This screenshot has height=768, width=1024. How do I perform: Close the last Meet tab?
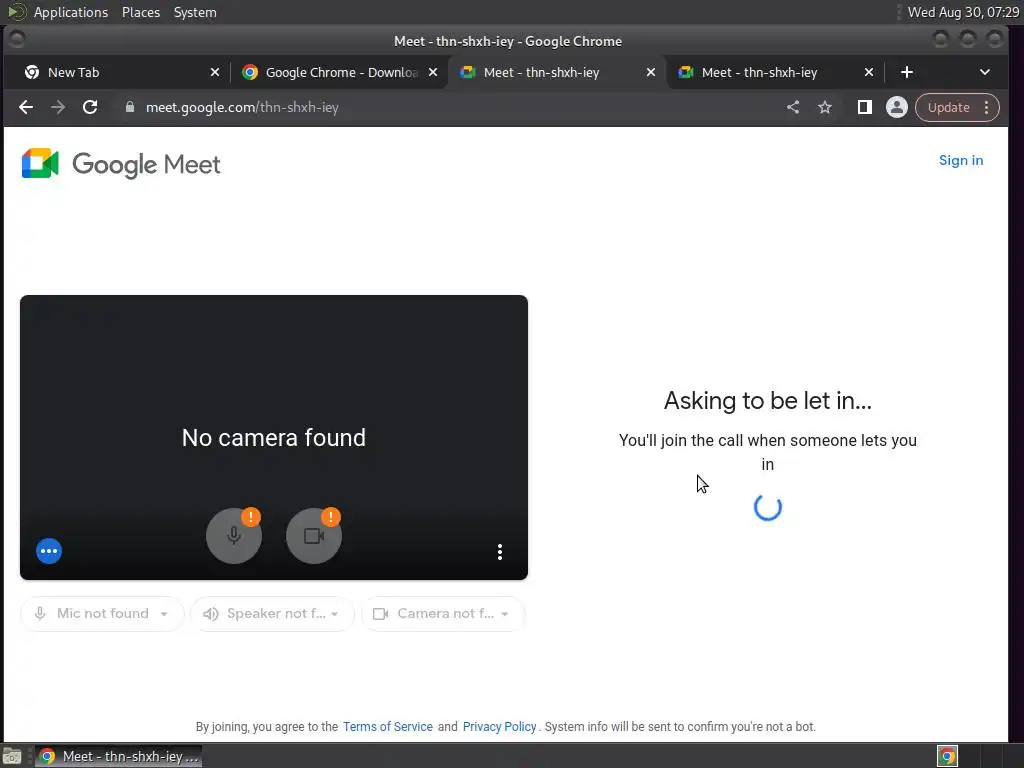(869, 72)
